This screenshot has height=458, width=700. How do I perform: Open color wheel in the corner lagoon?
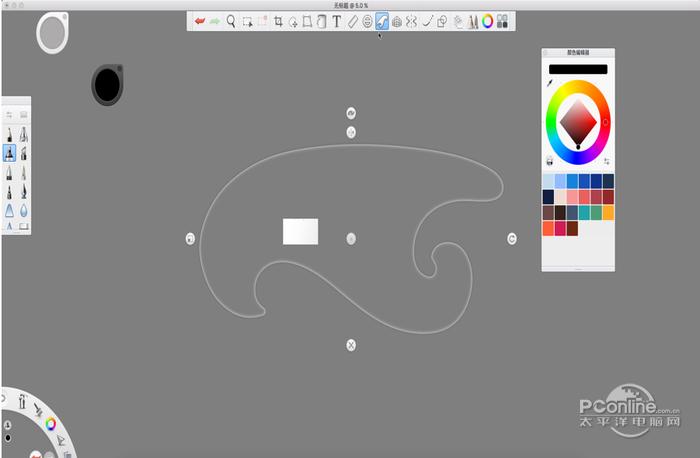tap(50, 424)
